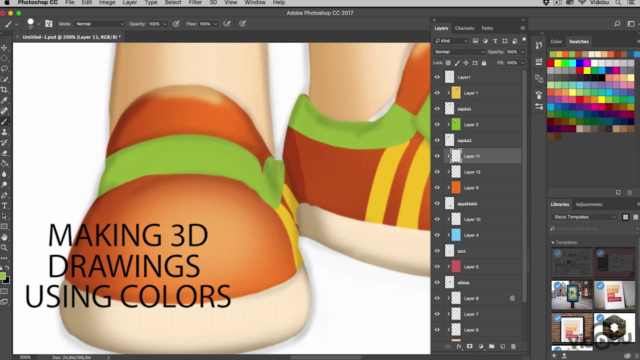Open the brush Opacity dropdown arrow
Screen dimensions: 640x360
click(x=165, y=24)
